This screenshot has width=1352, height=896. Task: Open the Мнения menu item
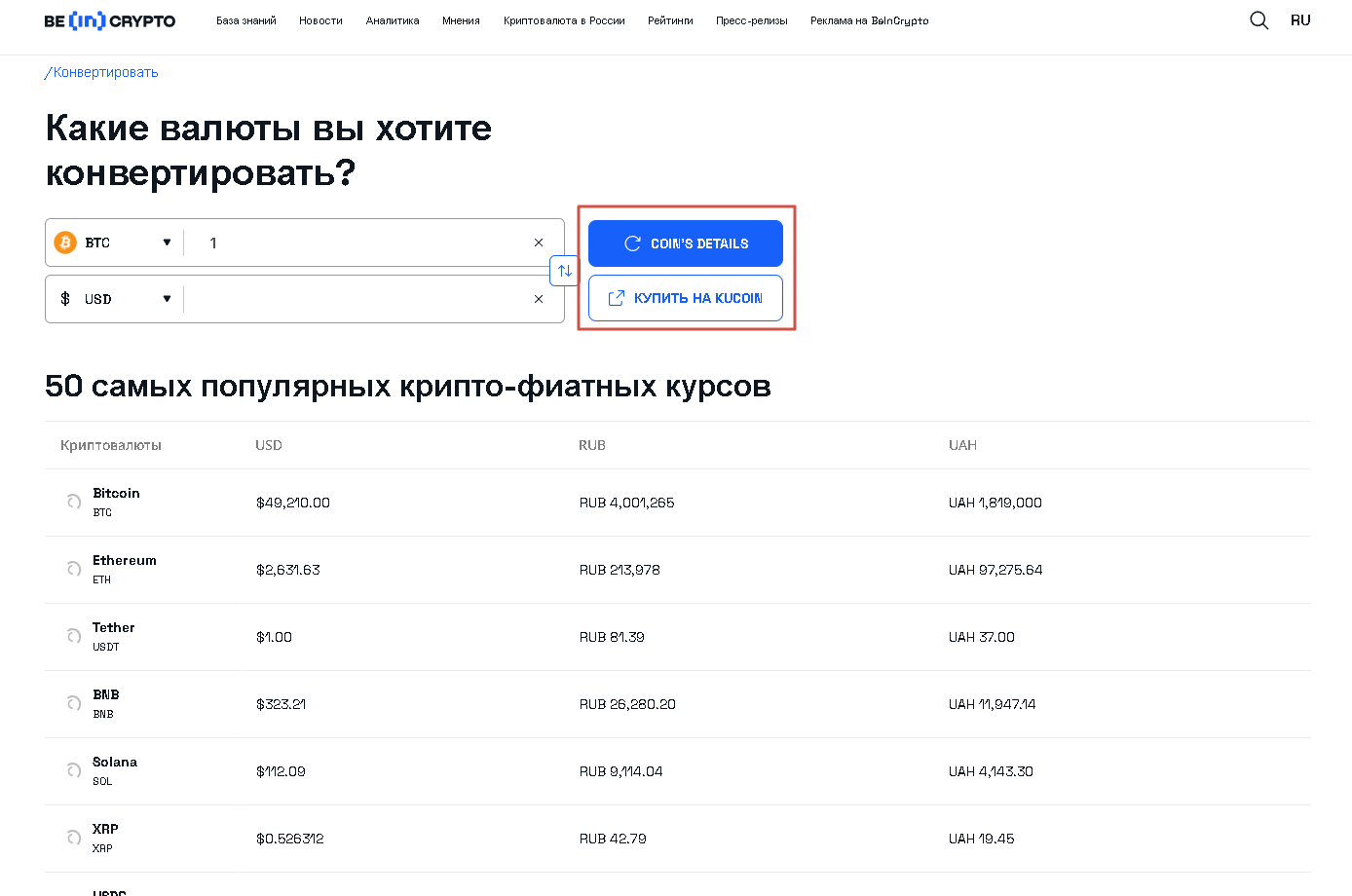461,20
